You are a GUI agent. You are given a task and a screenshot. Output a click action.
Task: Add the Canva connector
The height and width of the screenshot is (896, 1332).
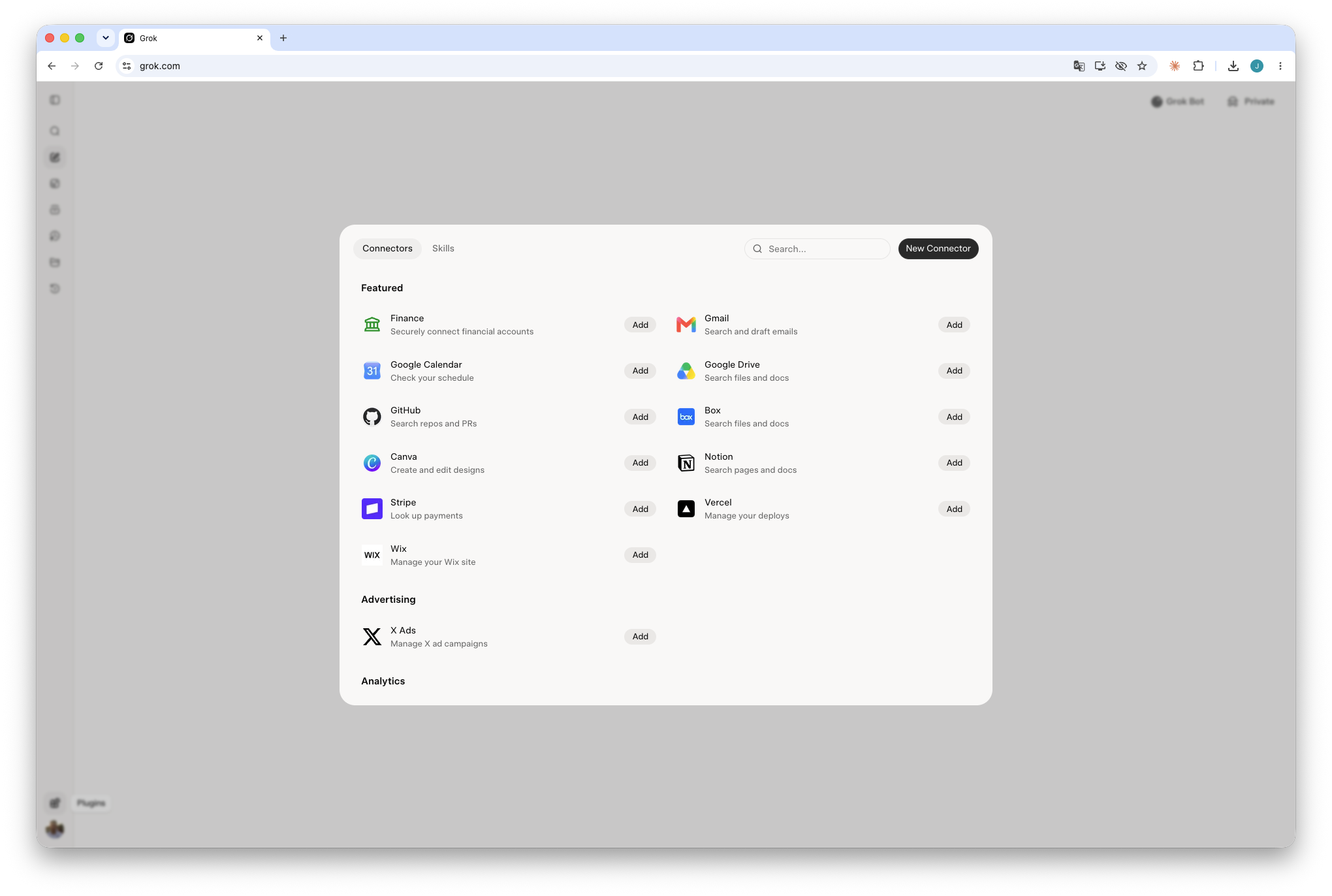[640, 463]
